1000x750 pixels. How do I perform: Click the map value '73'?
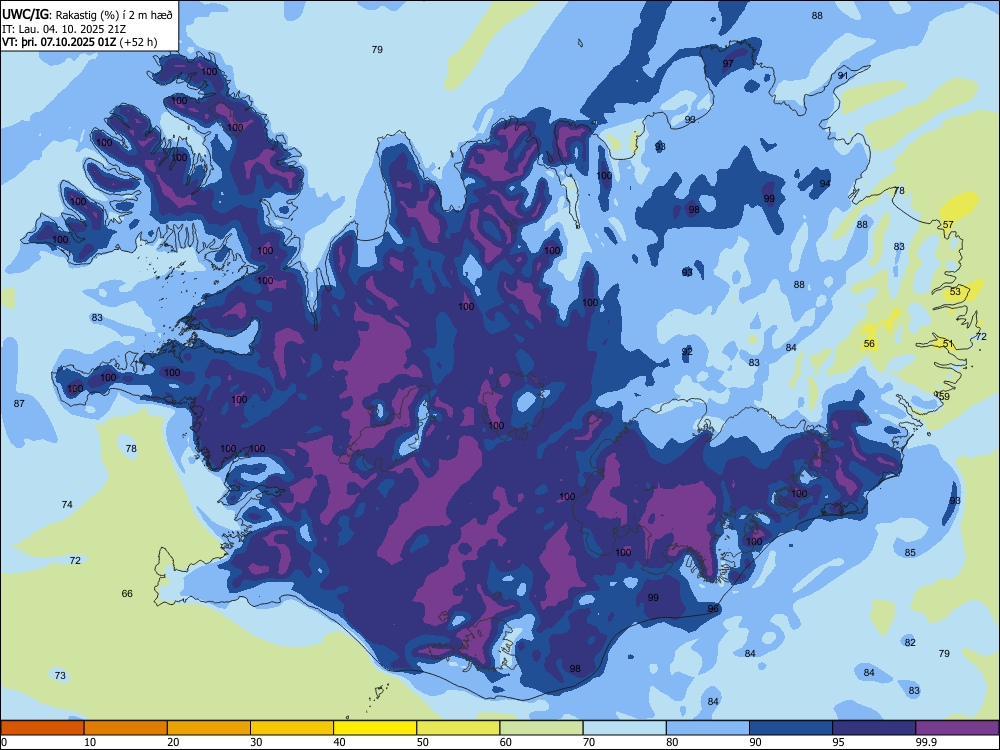(x=60, y=675)
